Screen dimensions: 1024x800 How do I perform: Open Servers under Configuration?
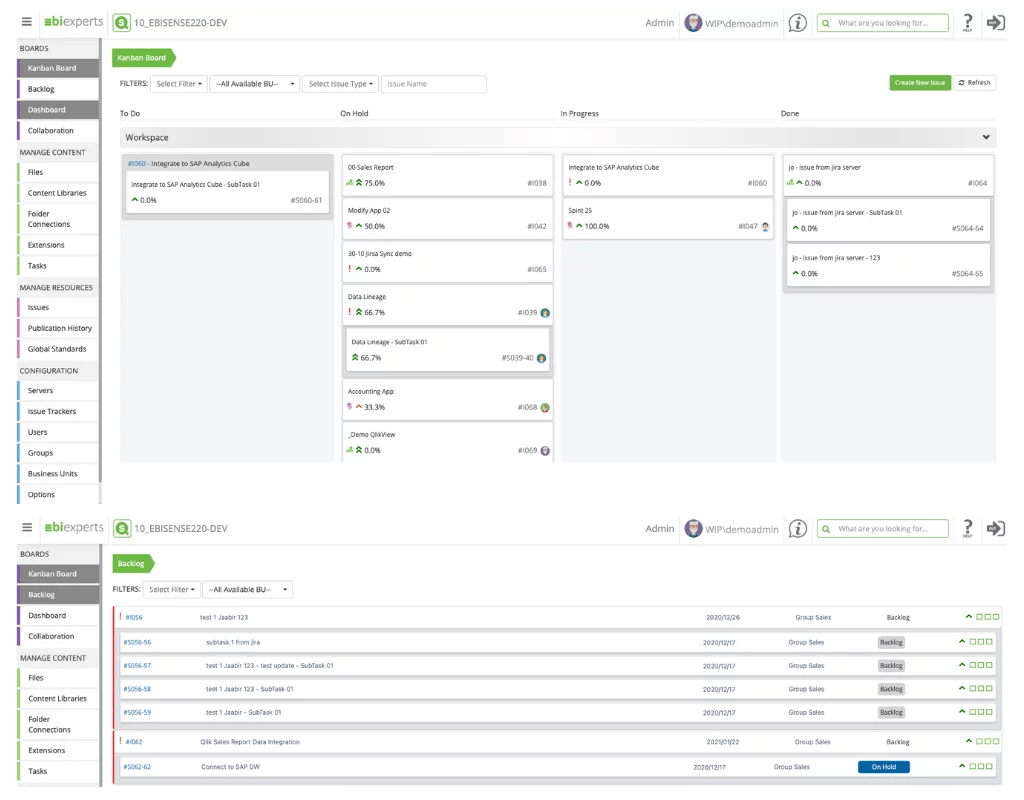pos(58,391)
